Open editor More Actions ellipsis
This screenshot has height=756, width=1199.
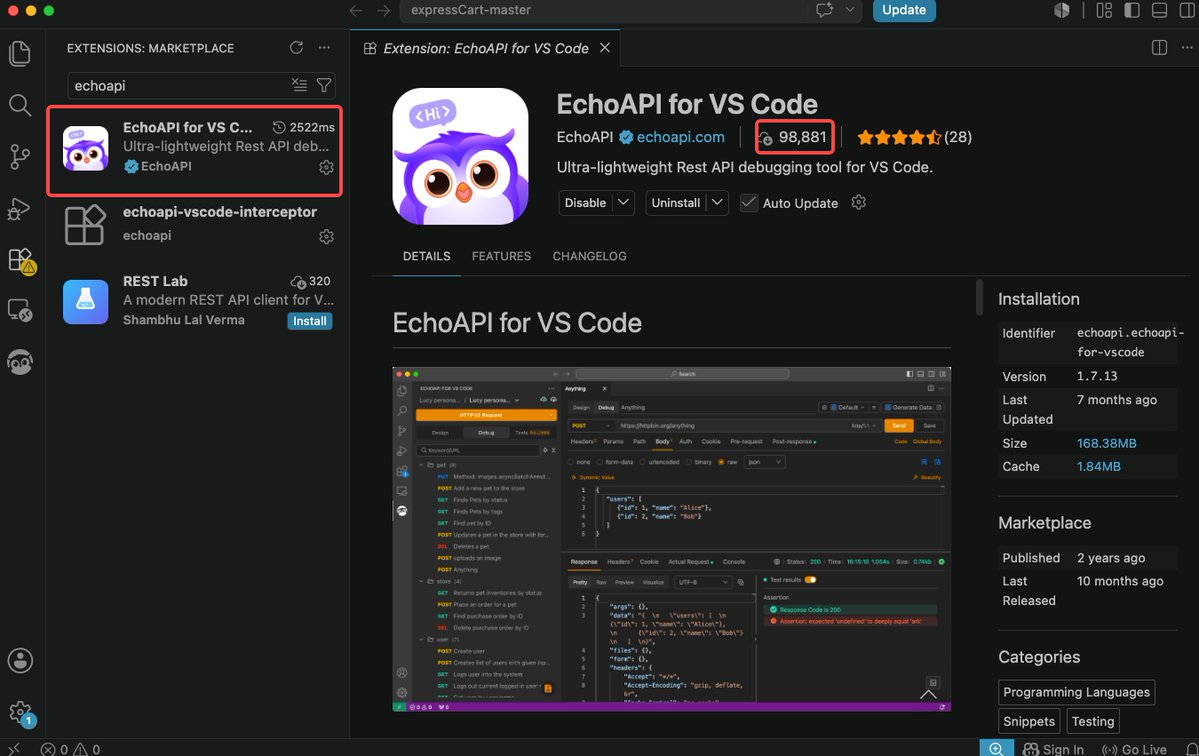pos(1187,47)
